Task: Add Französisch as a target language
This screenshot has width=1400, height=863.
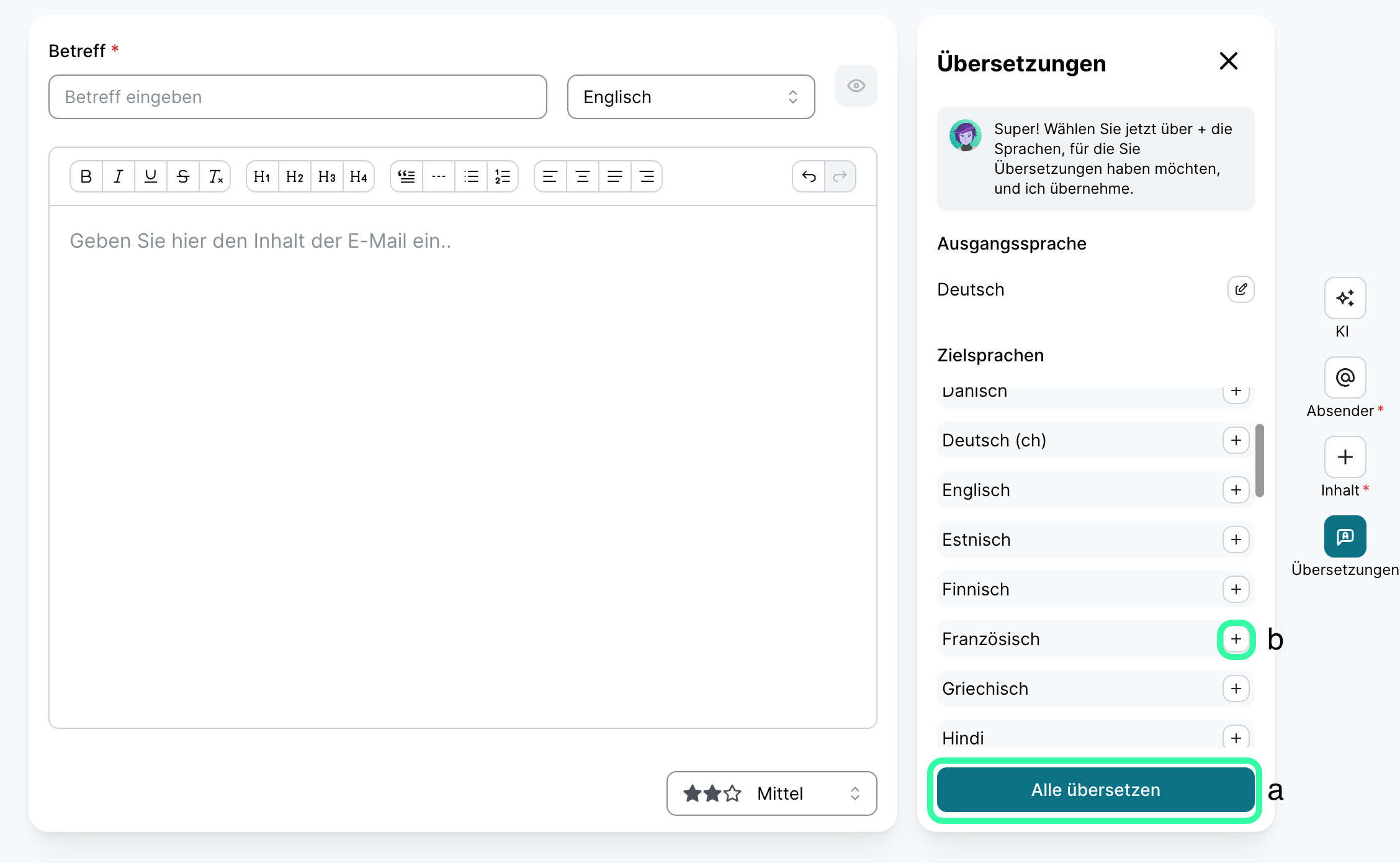Action: tap(1236, 639)
